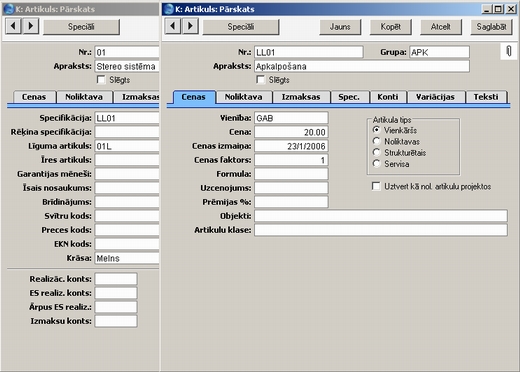The height and width of the screenshot is (372, 520).
Task: Go to previous record in back window
Action: coord(13,26)
